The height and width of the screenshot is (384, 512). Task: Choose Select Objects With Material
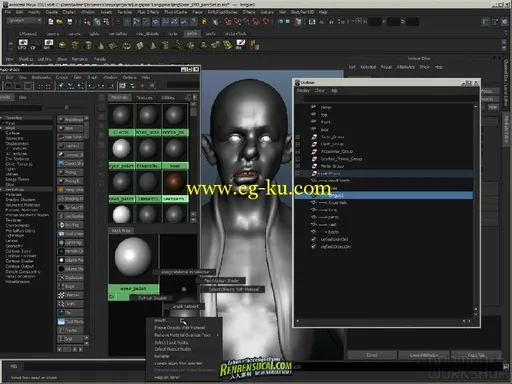click(234, 289)
